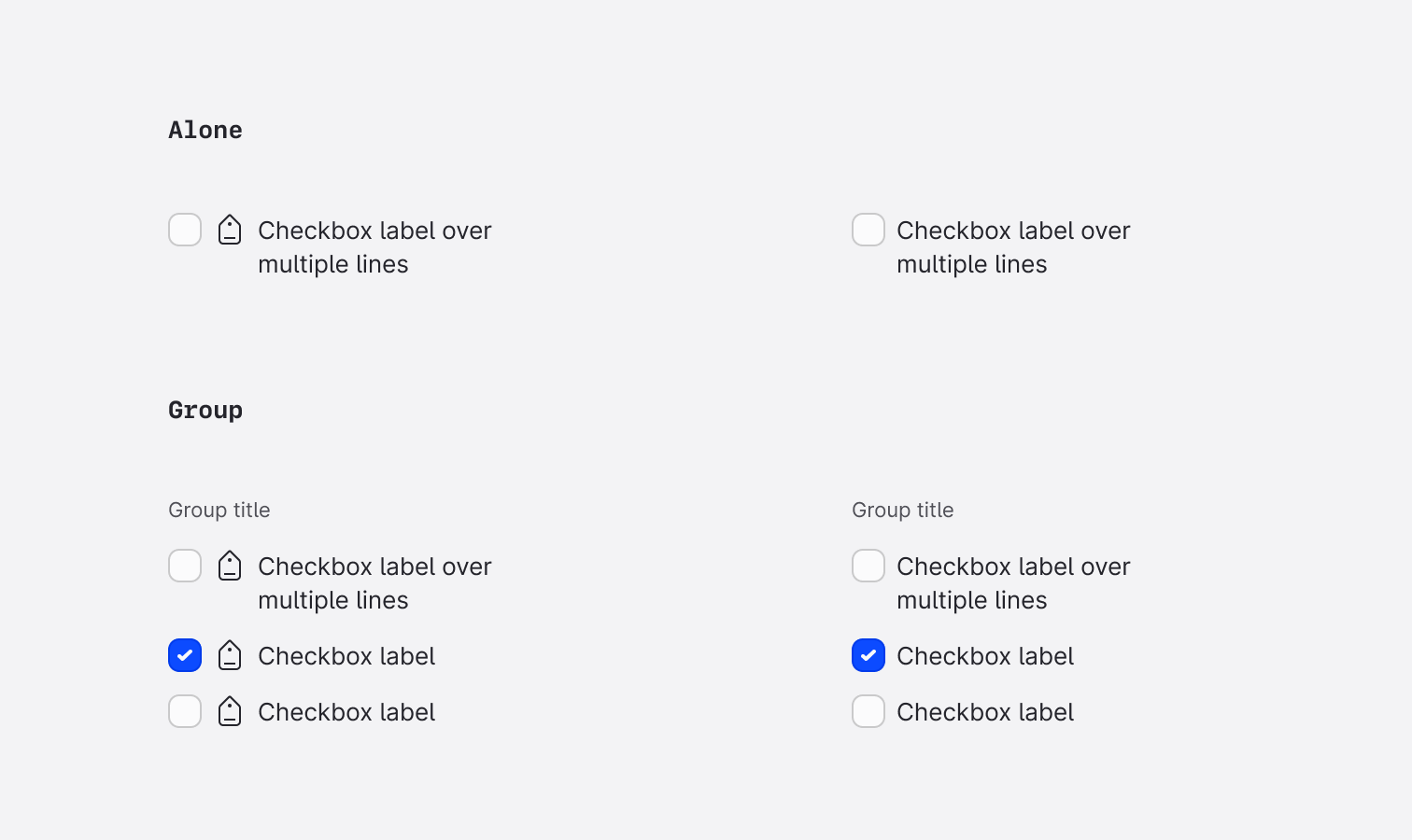Click the tag icon in the Alone section

click(x=230, y=230)
